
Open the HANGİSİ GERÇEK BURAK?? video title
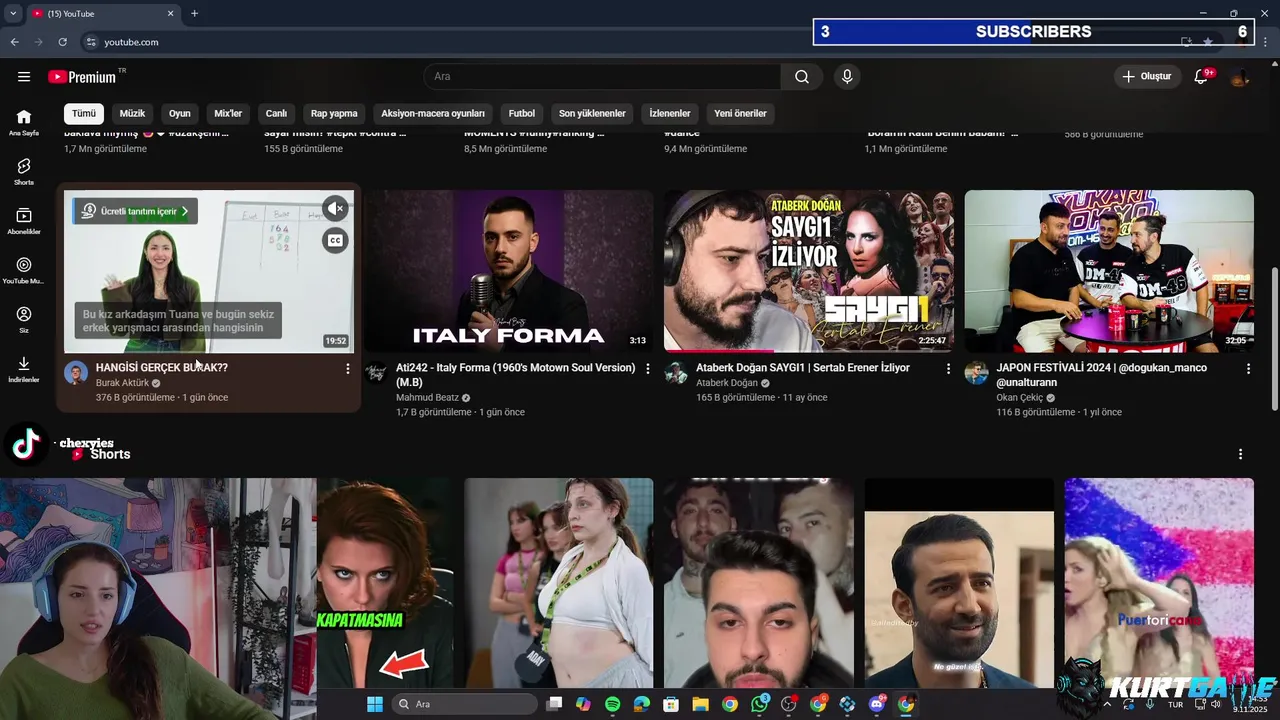click(x=162, y=368)
